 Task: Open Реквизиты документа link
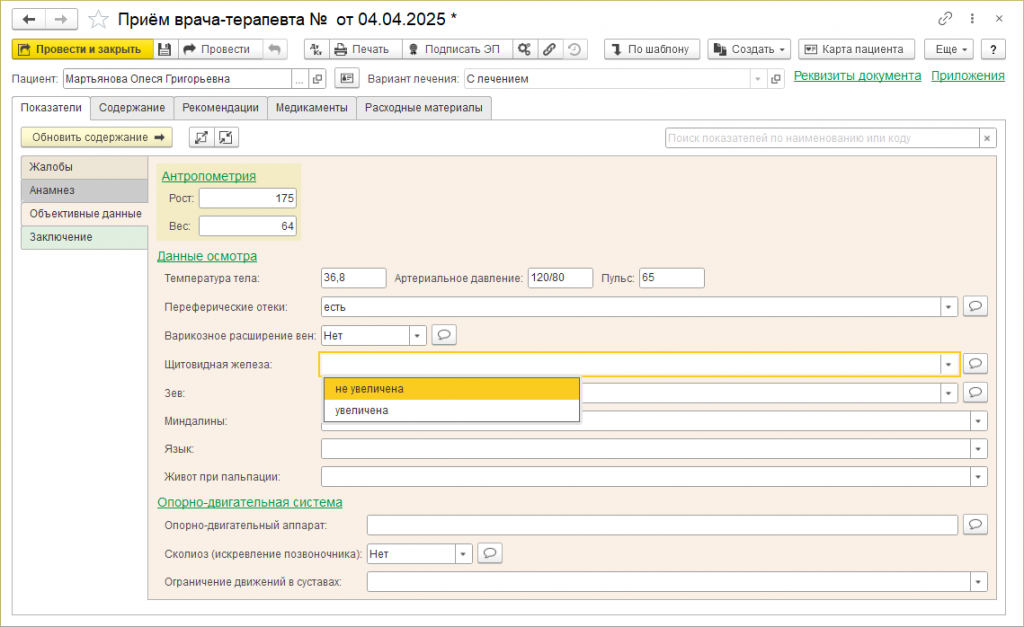point(857,76)
